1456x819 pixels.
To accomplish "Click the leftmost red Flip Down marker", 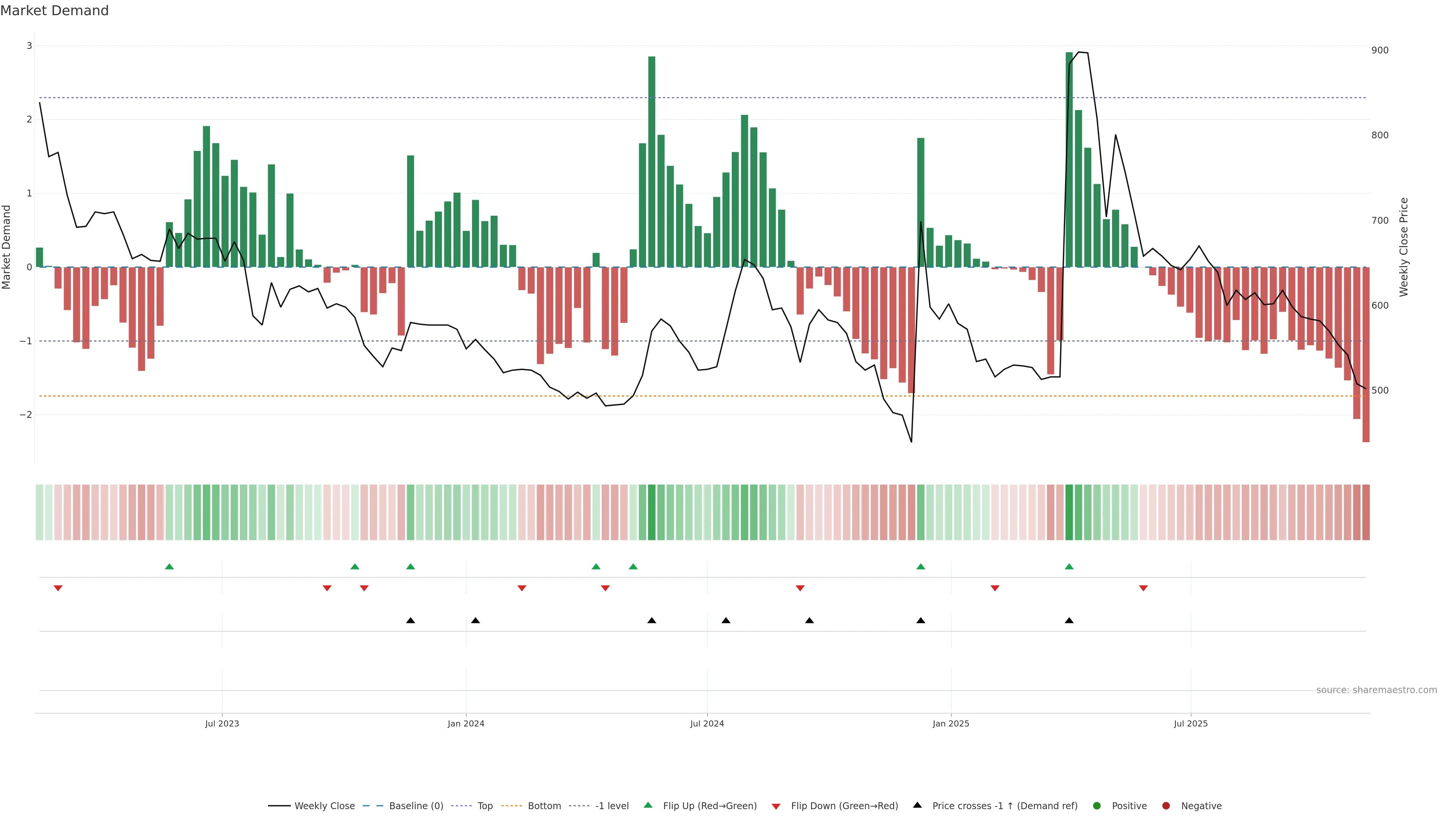I will [58, 588].
